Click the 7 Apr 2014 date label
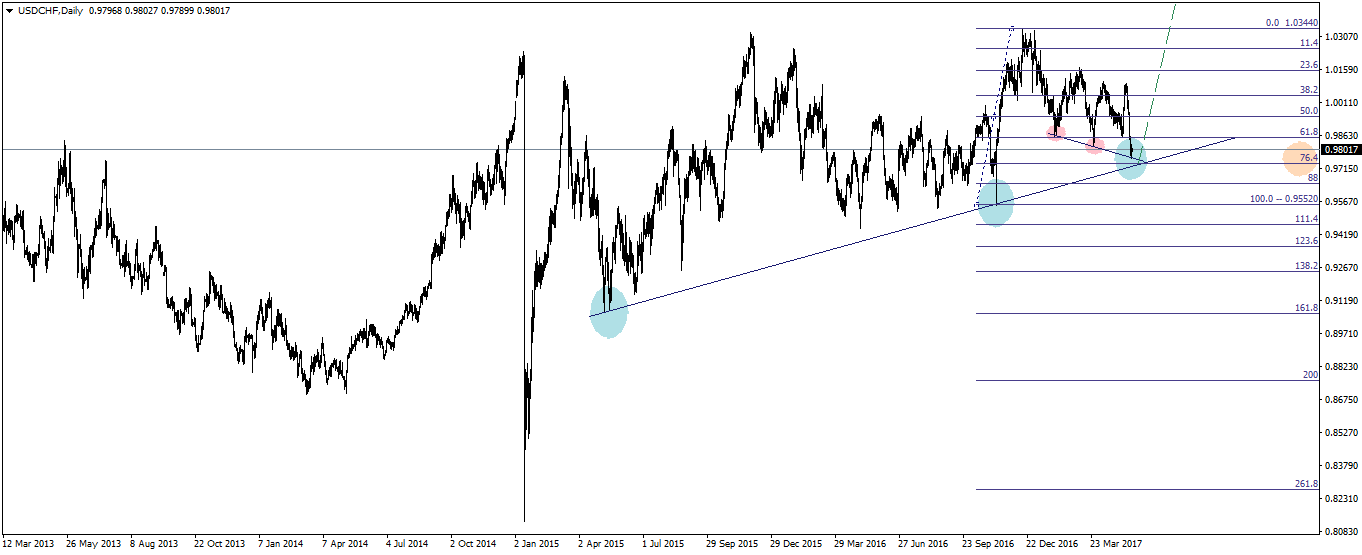This screenshot has height=555, width=1362. click(x=346, y=544)
